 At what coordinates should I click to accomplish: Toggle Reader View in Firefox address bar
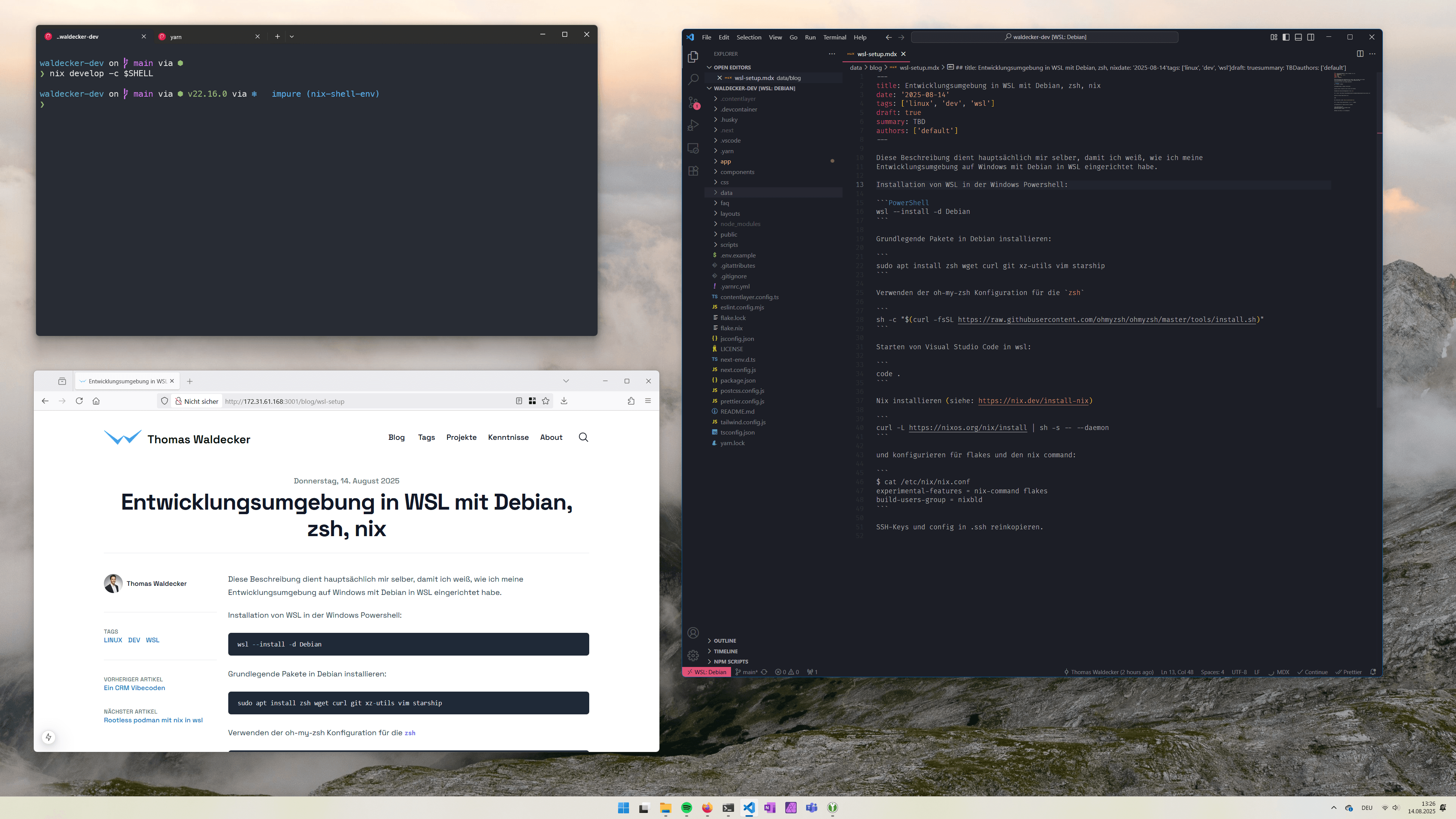coord(519,401)
